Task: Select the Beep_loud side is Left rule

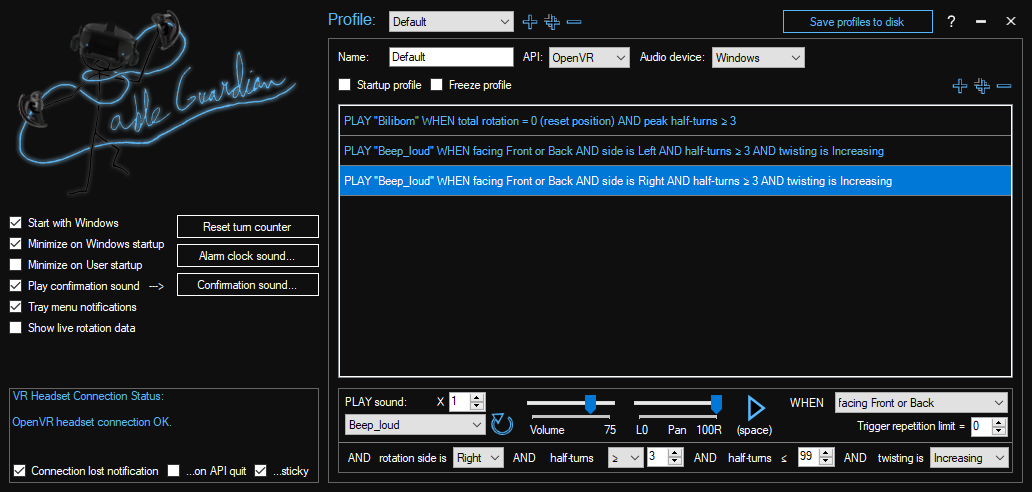Action: click(x=675, y=151)
